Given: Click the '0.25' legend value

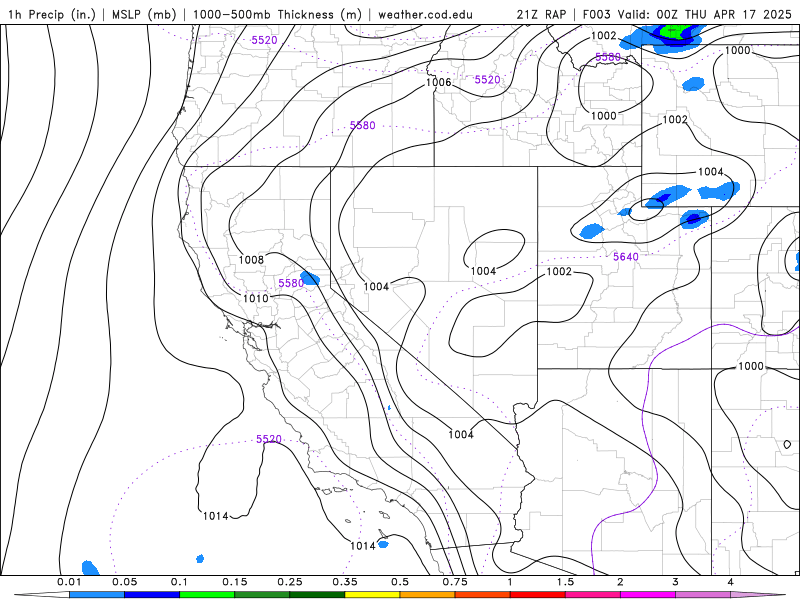Looking at the screenshot, I should point(290,582).
